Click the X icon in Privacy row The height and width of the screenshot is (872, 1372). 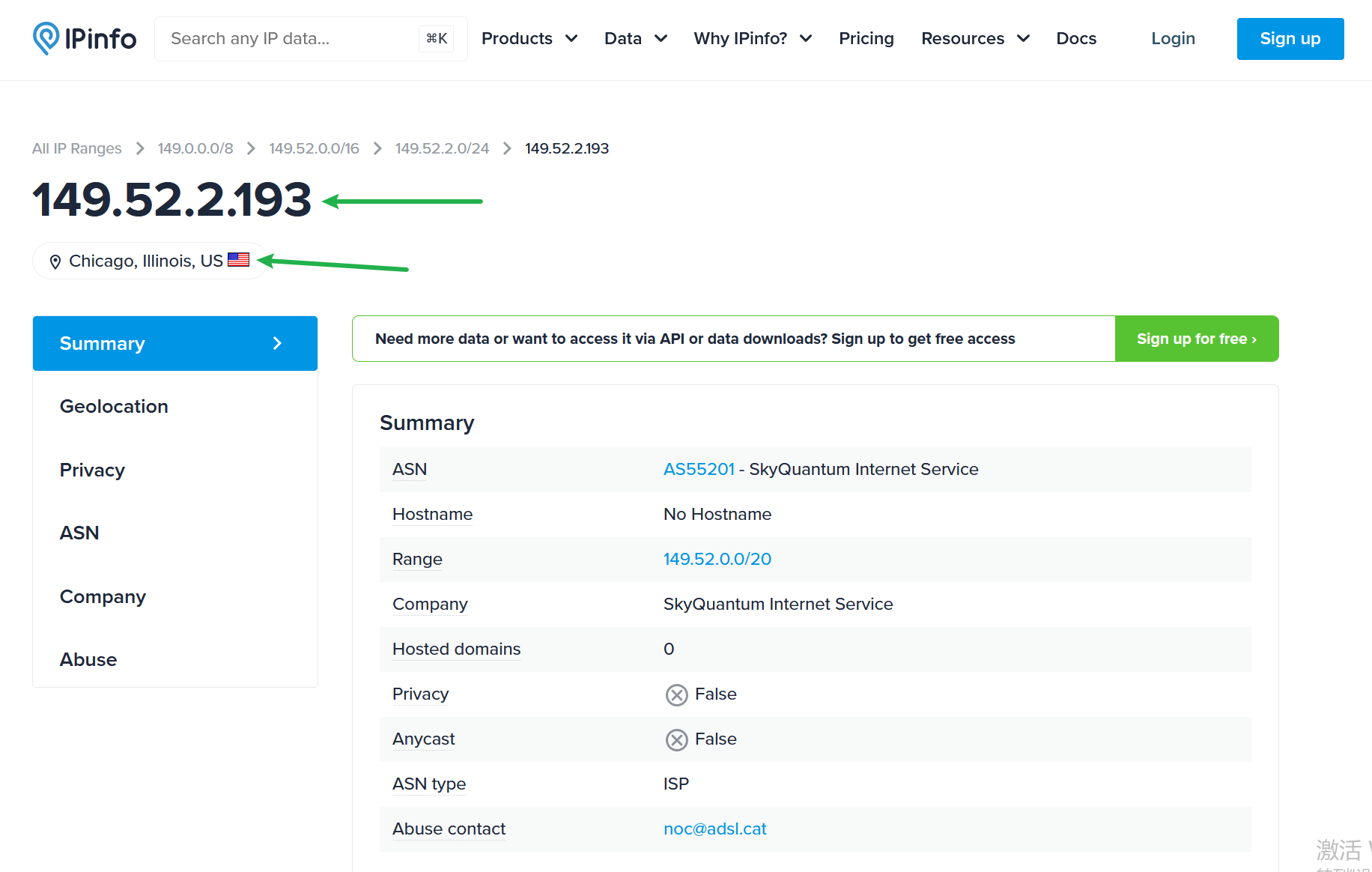[x=676, y=695]
